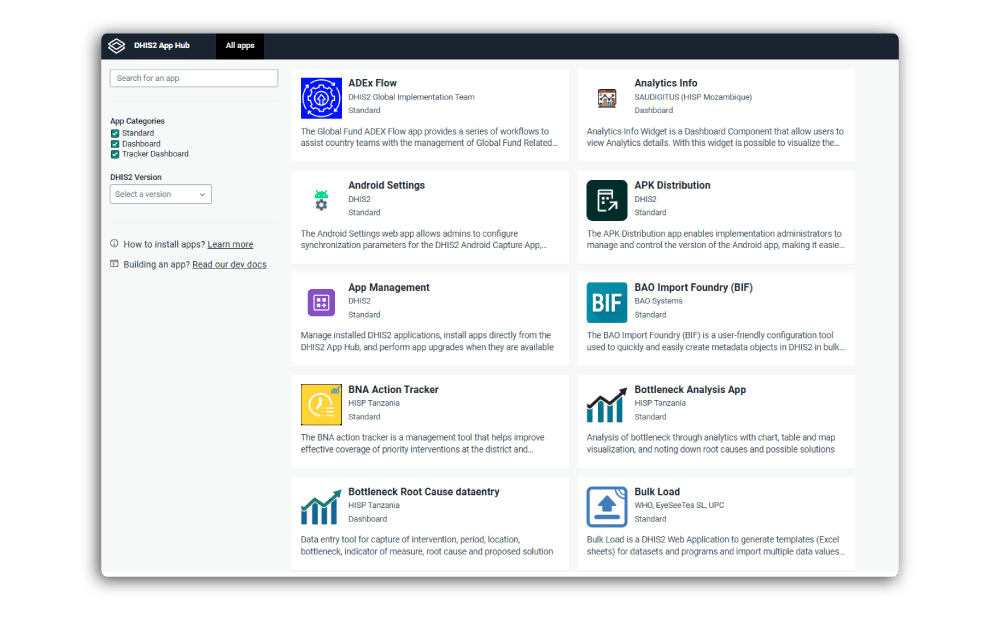
Task: Open the Bulk Load upload icon
Action: 607,506
